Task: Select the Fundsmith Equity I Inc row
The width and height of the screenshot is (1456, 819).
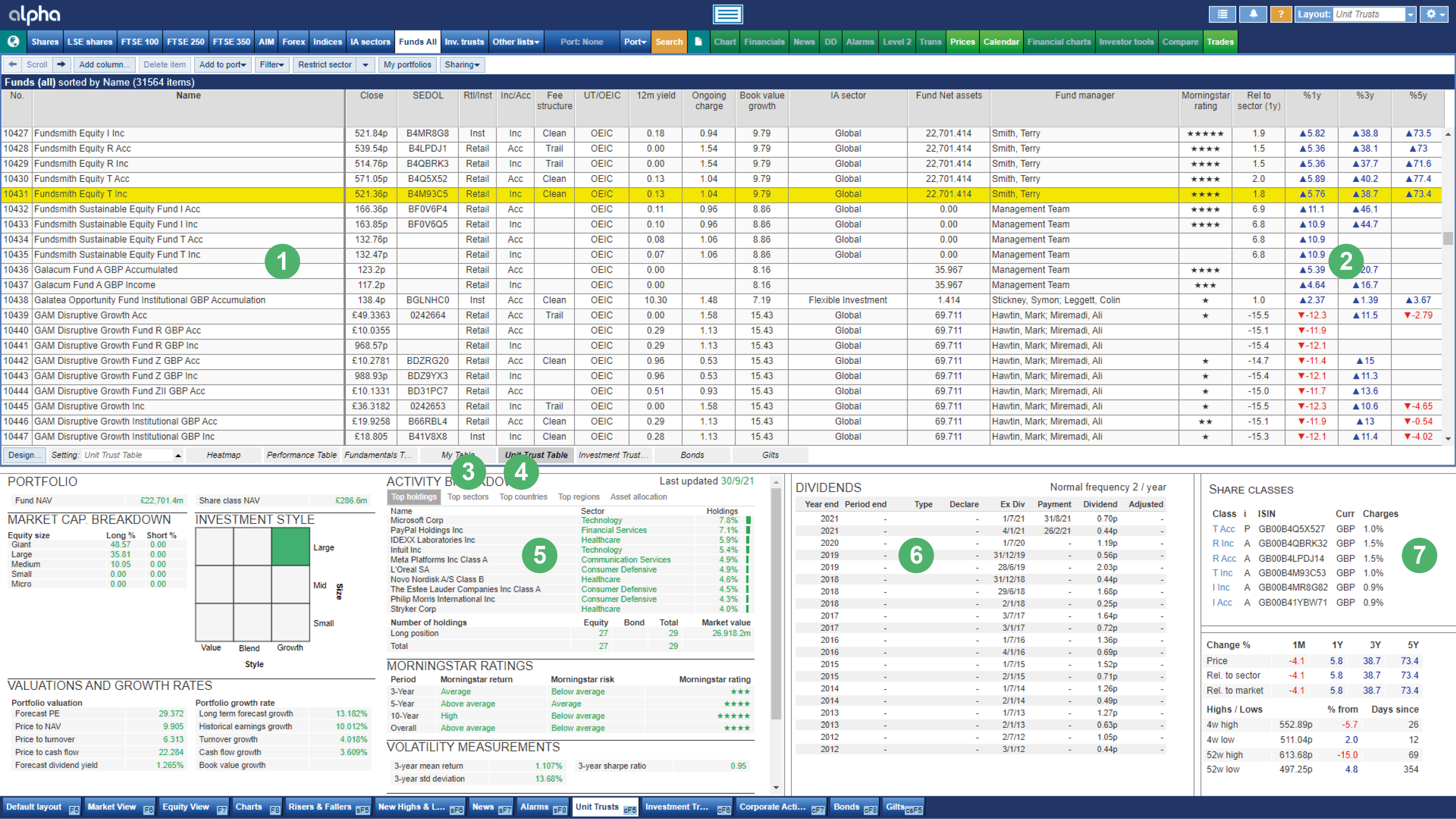Action: point(721,133)
